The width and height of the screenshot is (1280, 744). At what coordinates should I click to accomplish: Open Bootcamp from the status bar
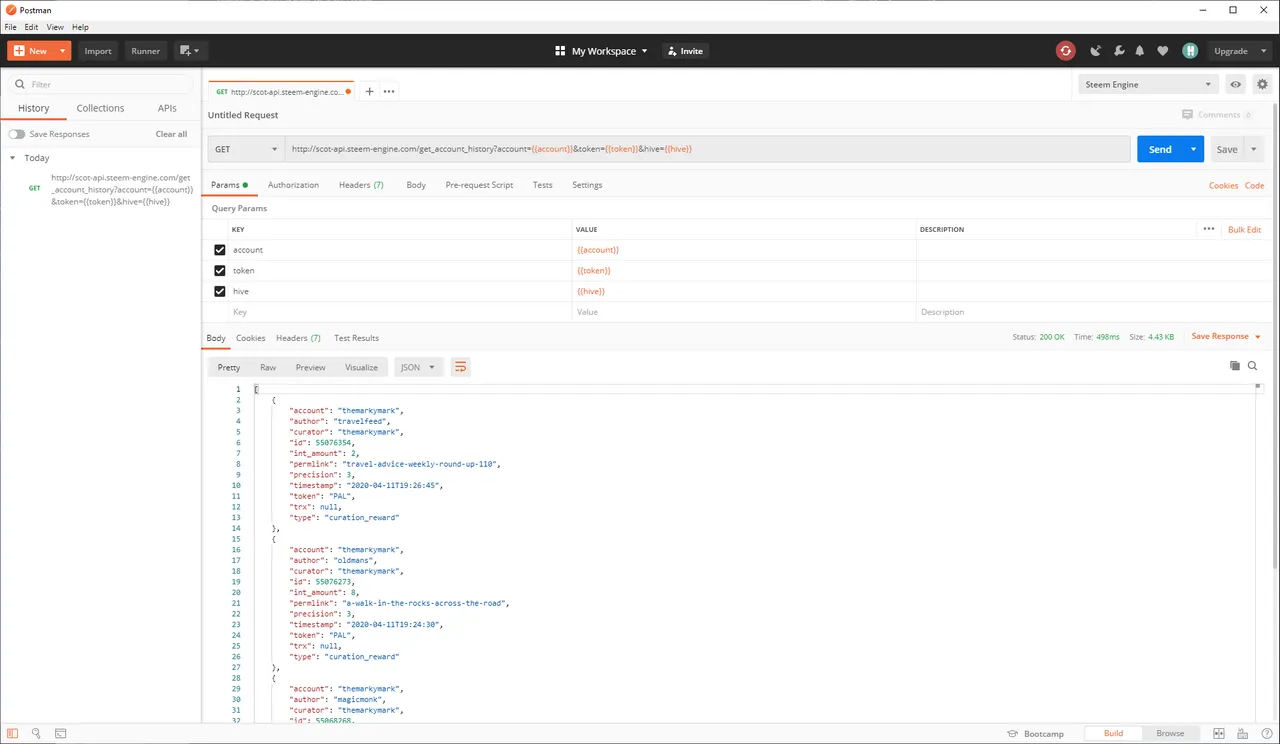1036,733
